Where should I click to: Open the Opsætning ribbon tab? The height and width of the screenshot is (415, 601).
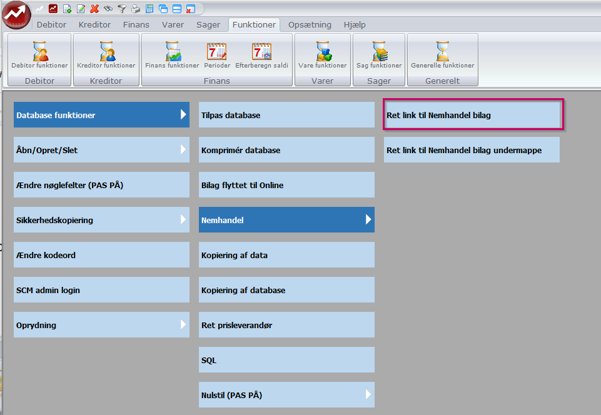(310, 25)
